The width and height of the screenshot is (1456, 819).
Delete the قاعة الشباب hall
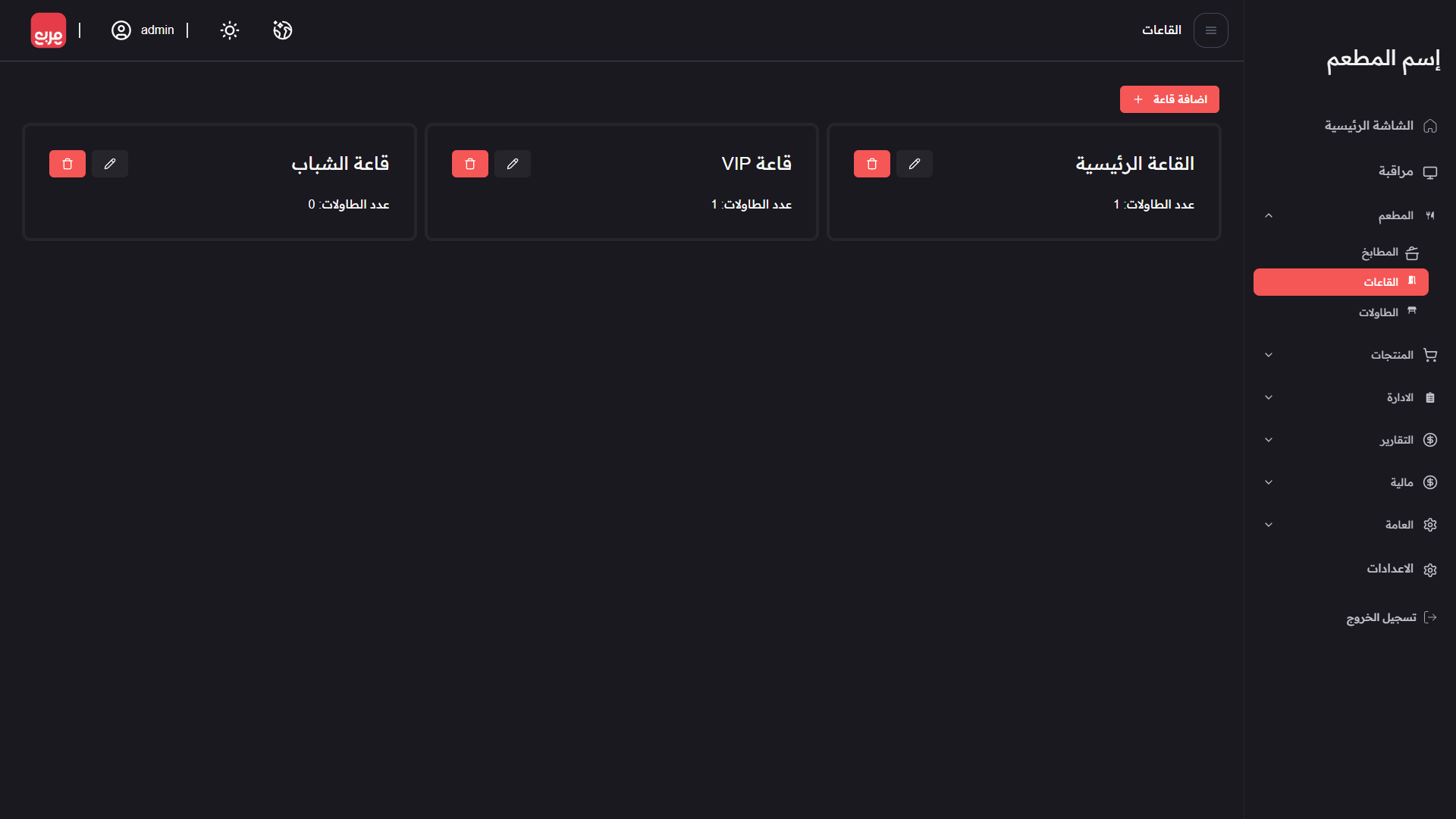point(67,164)
